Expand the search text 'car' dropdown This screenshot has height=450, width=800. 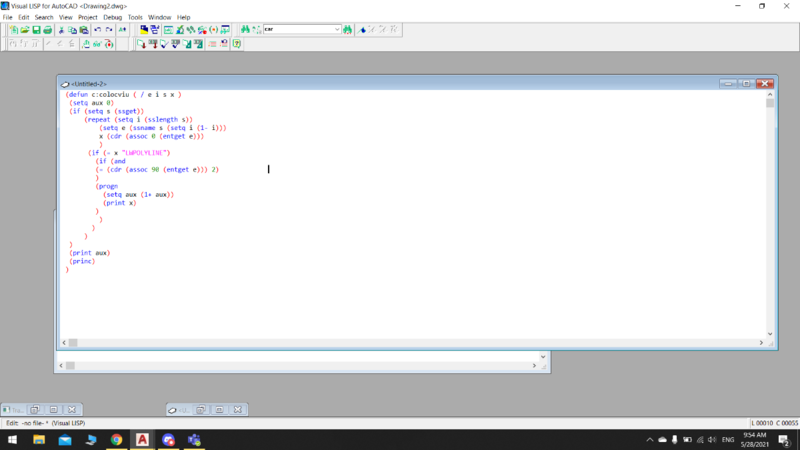pyautogui.click(x=337, y=30)
